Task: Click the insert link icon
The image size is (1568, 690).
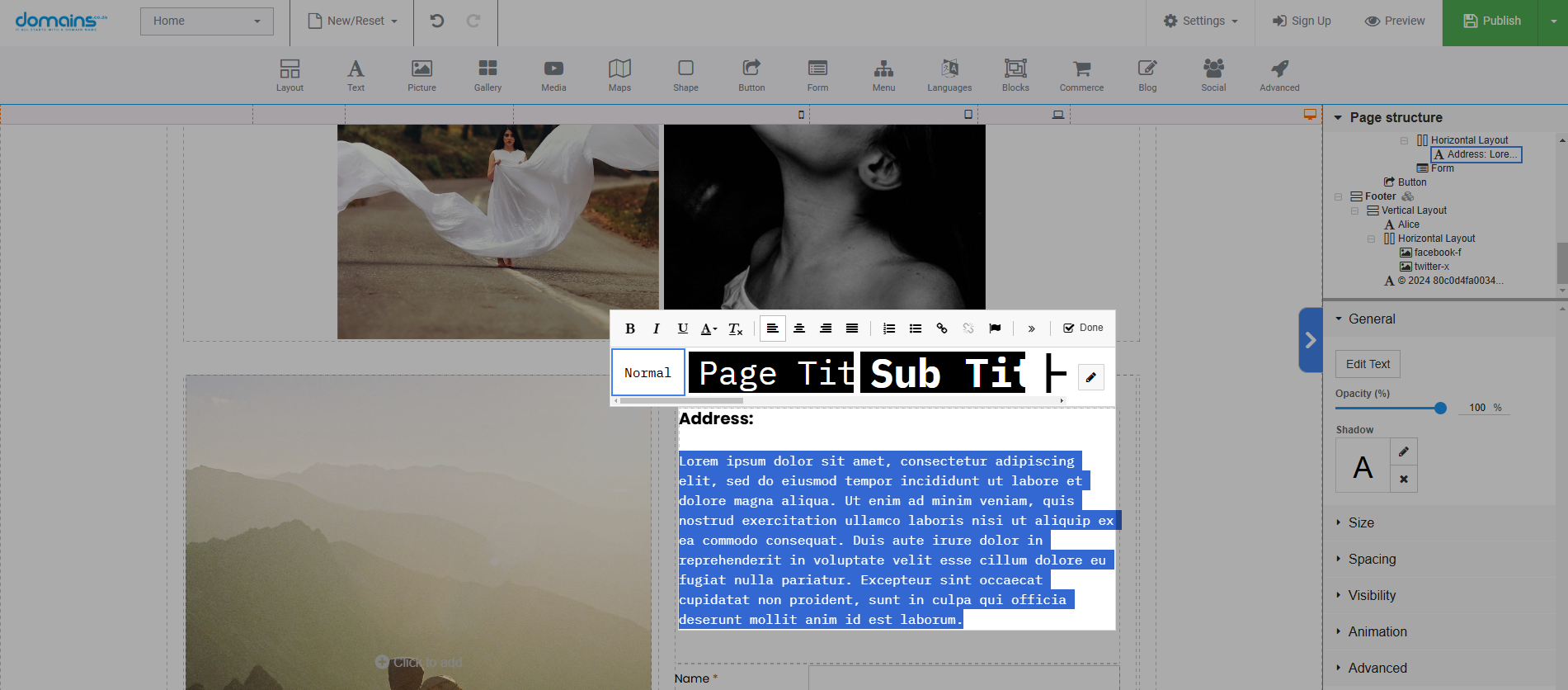Action: (942, 328)
